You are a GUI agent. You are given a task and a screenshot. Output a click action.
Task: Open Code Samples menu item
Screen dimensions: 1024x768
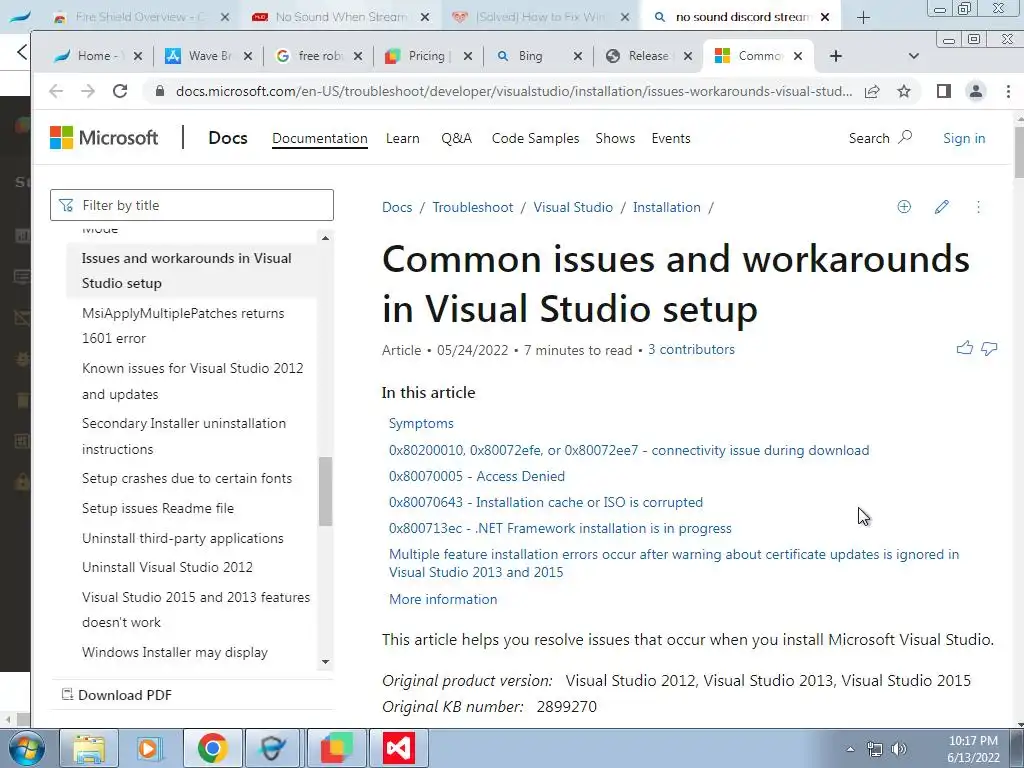(x=536, y=138)
